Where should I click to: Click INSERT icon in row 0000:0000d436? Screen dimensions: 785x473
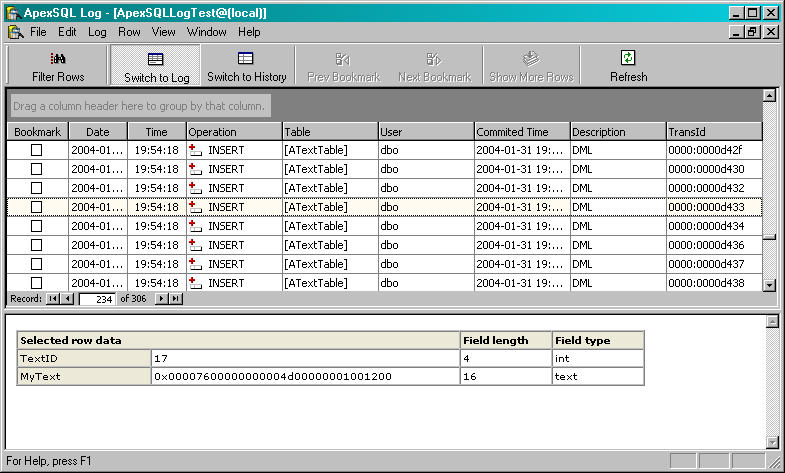click(x=195, y=245)
